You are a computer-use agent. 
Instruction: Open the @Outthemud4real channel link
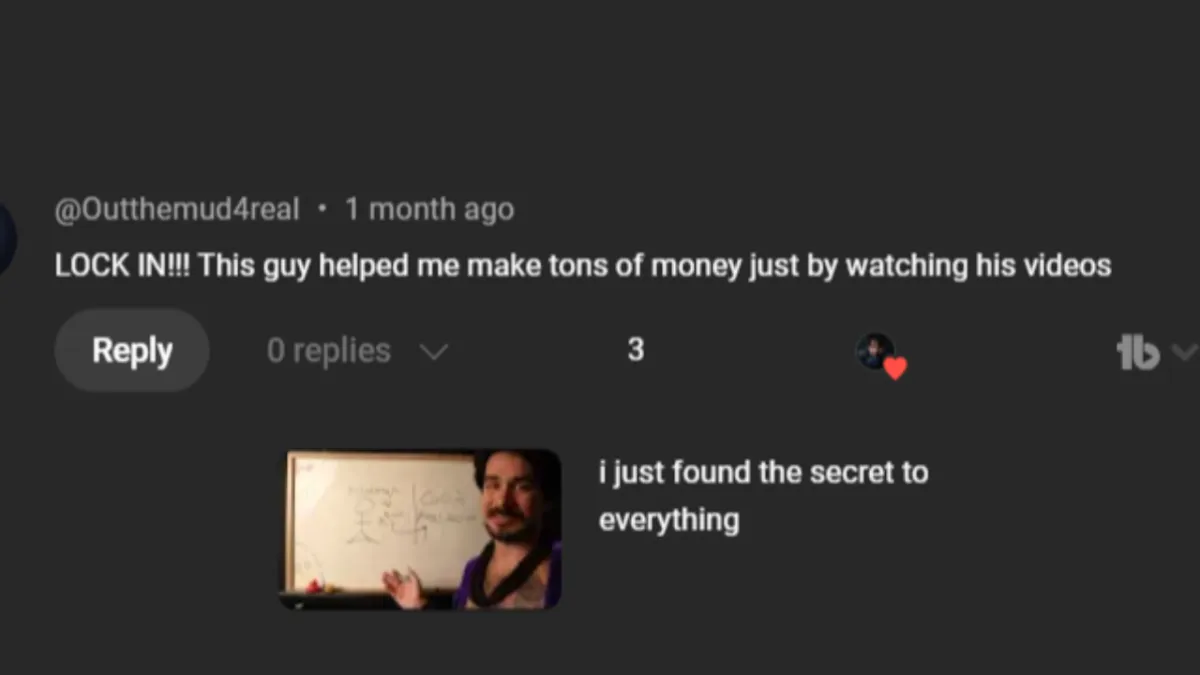click(x=176, y=209)
